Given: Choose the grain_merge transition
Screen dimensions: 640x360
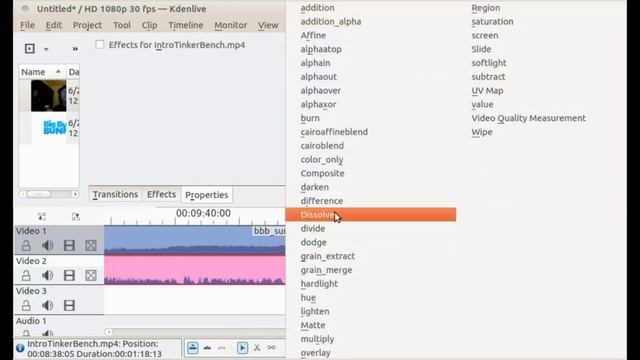Looking at the screenshot, I should 326,270.
